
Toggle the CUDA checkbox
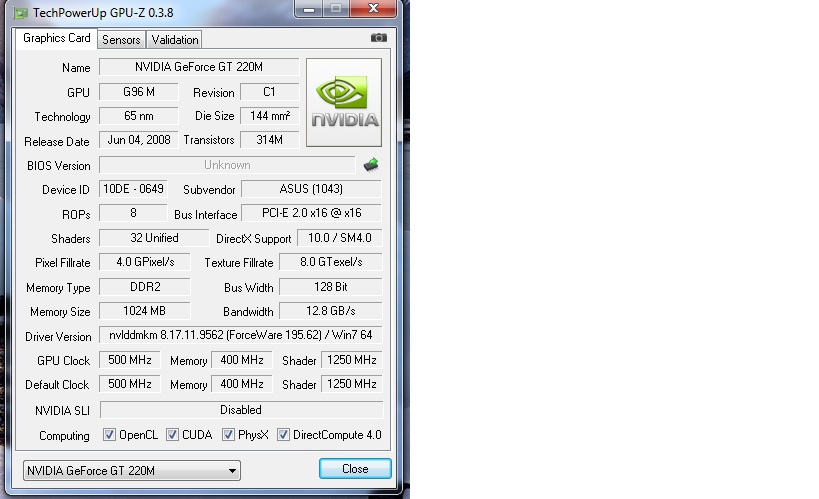tap(172, 435)
